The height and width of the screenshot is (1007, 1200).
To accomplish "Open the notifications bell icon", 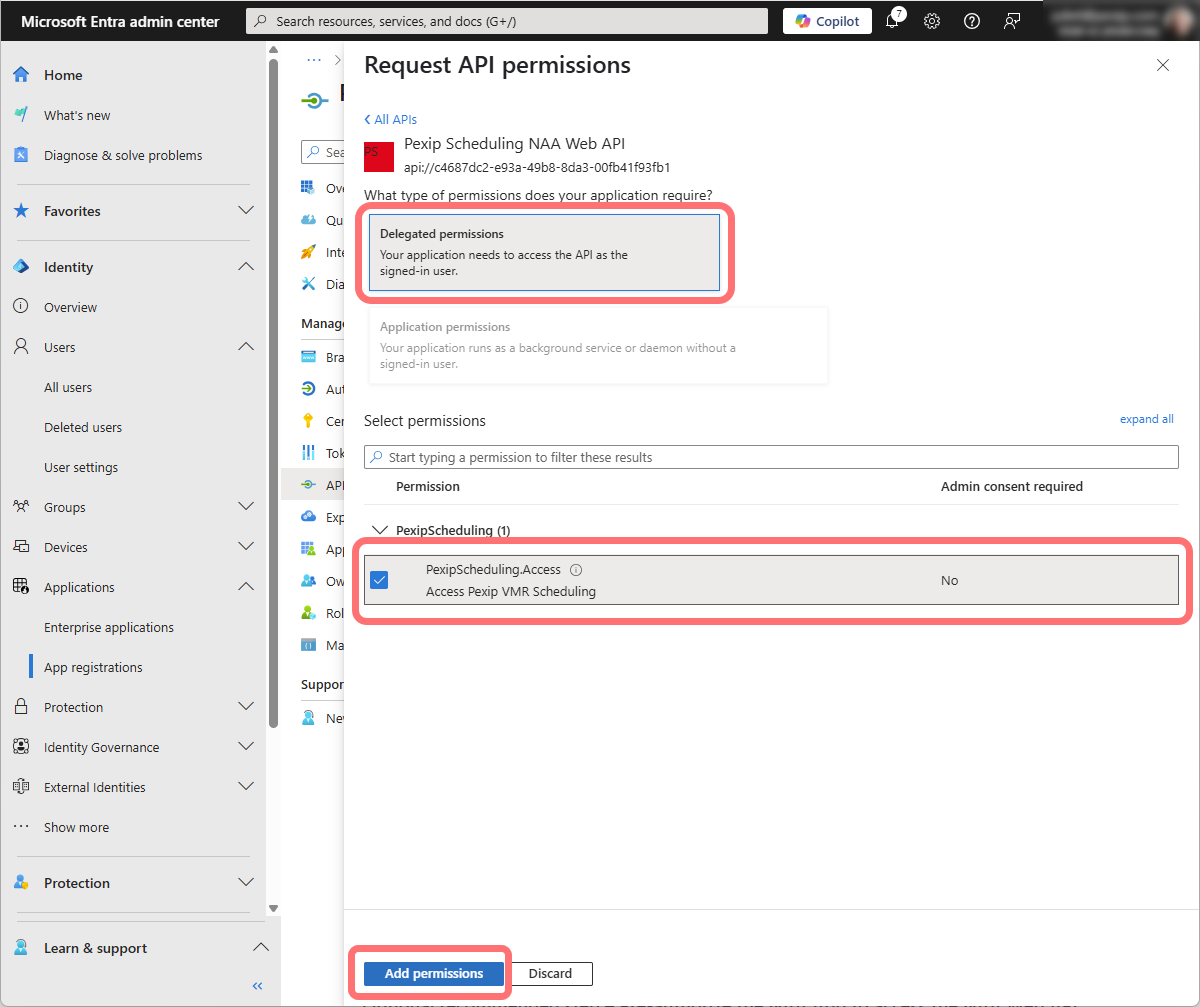I will pos(892,21).
